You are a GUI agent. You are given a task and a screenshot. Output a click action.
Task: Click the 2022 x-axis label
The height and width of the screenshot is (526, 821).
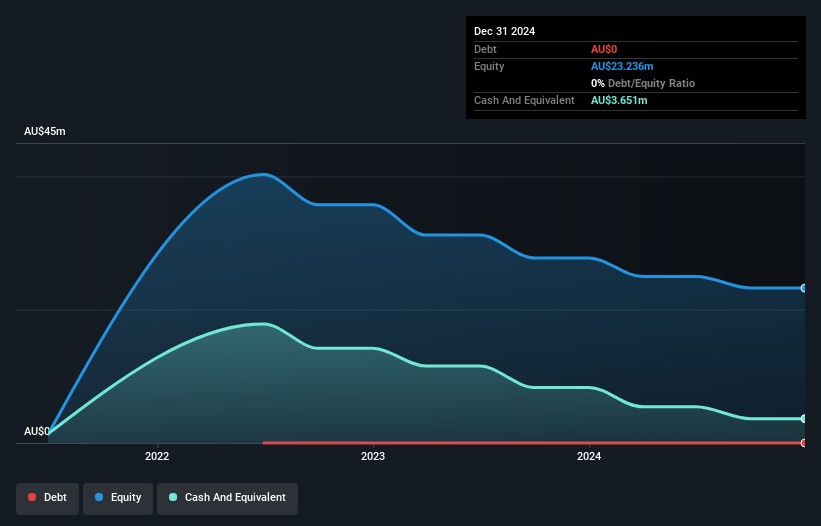157,457
